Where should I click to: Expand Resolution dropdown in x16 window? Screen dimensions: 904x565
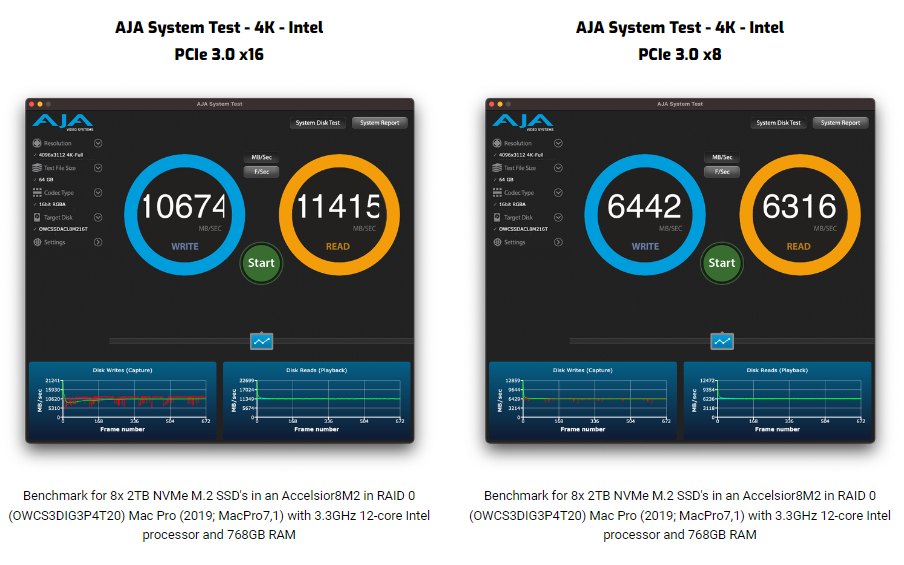pyautogui.click(x=98, y=143)
